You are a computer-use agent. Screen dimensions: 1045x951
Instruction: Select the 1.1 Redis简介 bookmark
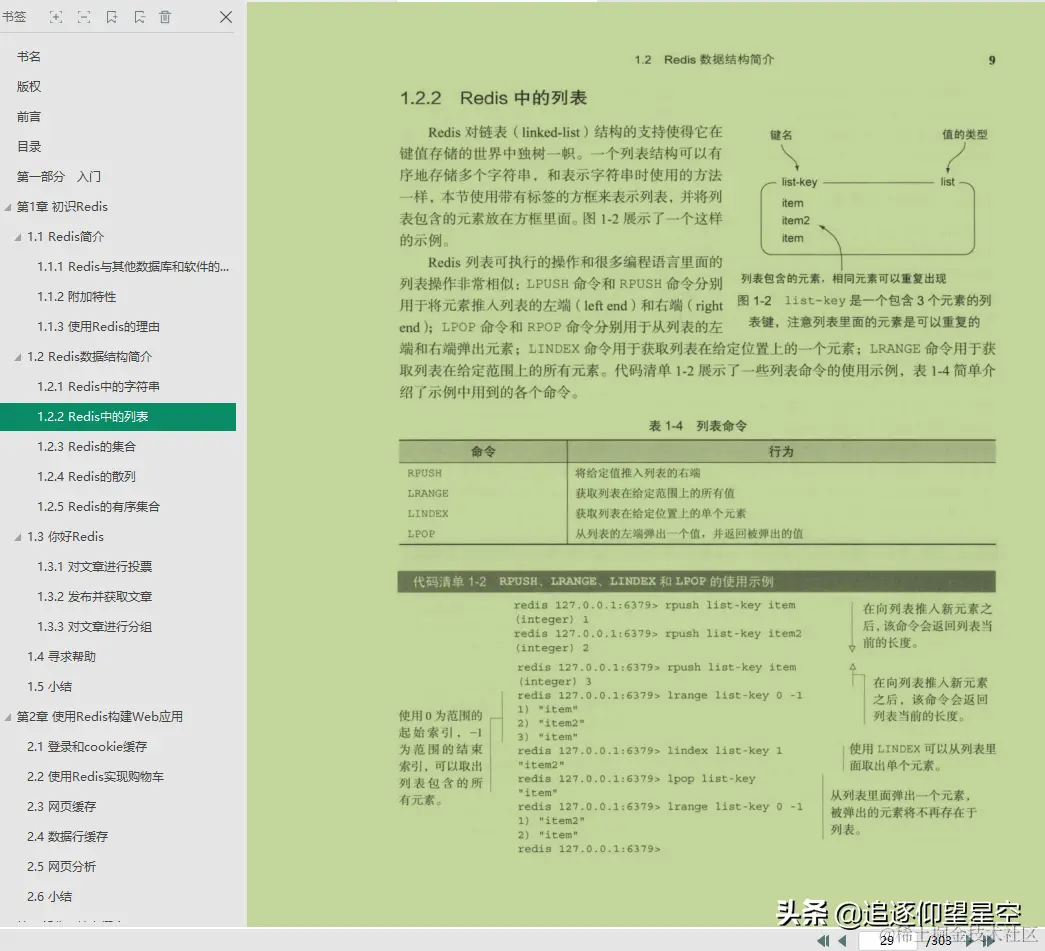click(x=65, y=237)
